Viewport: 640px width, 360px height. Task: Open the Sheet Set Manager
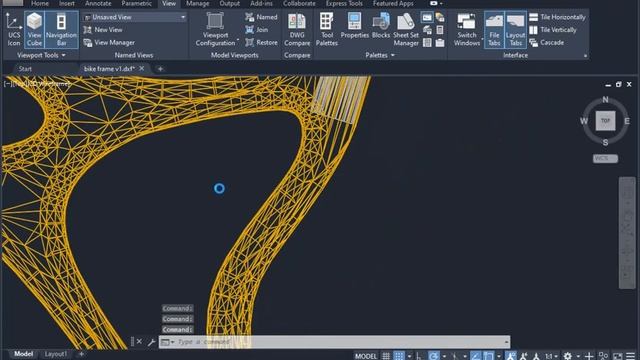[406, 30]
